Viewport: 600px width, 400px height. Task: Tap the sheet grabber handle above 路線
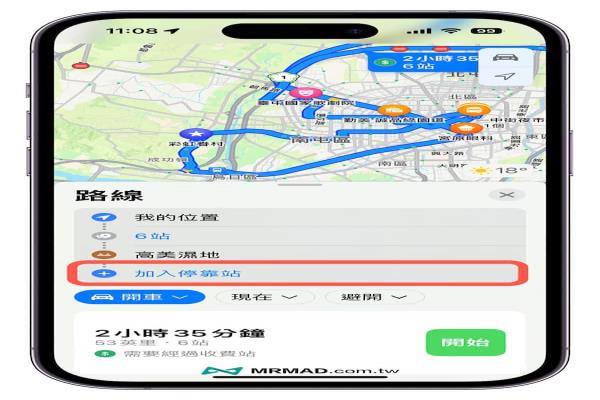click(x=300, y=184)
